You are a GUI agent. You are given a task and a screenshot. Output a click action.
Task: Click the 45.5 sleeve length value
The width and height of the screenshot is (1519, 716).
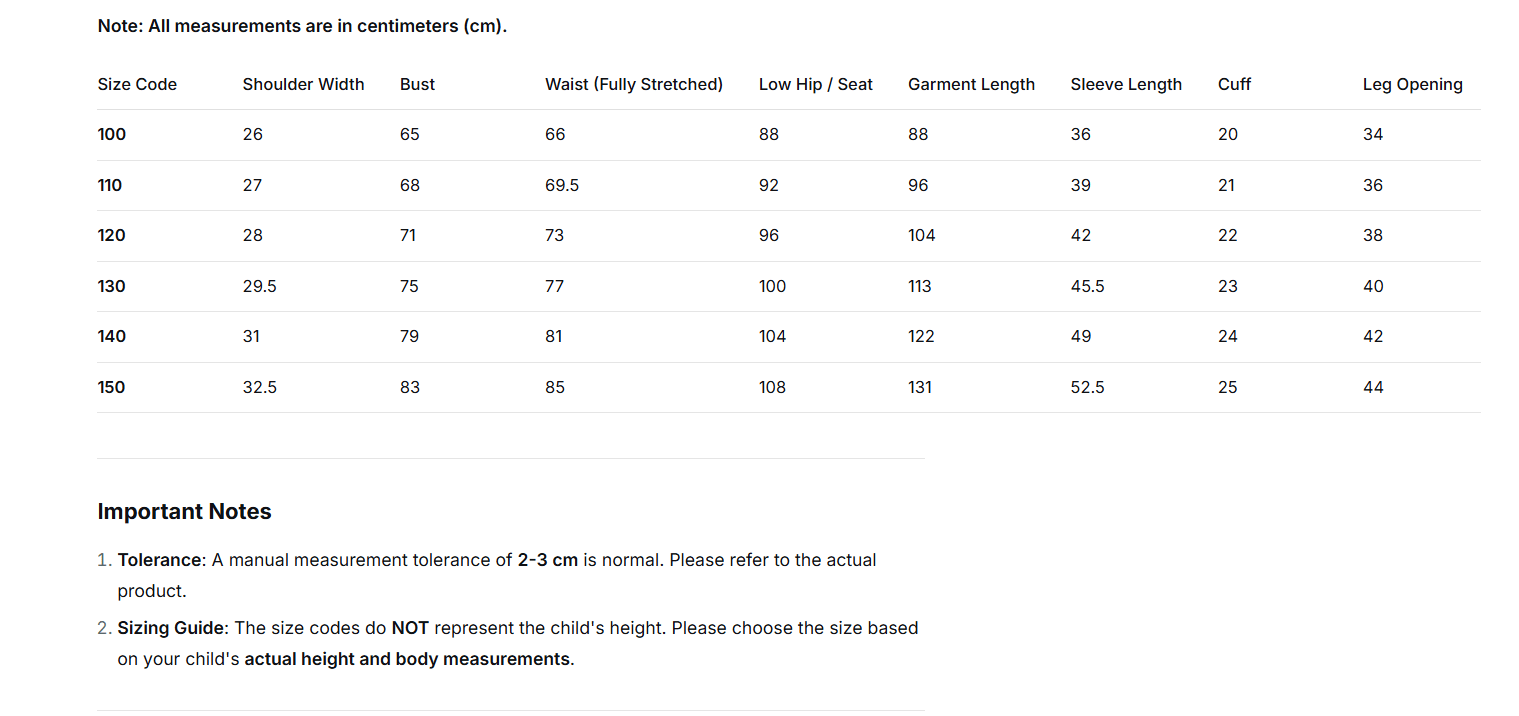[1087, 286]
